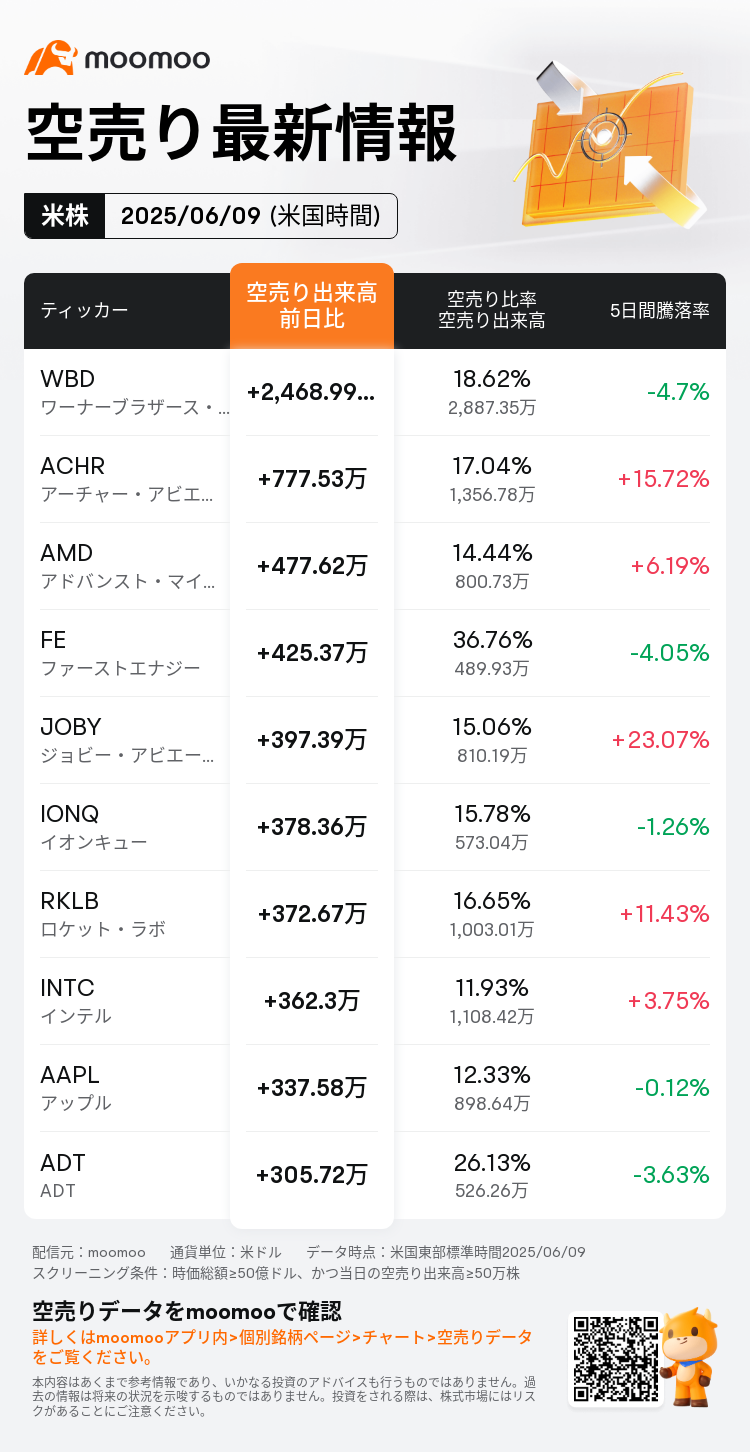
Task: Select the IONQ ticker
Action: coord(70,814)
